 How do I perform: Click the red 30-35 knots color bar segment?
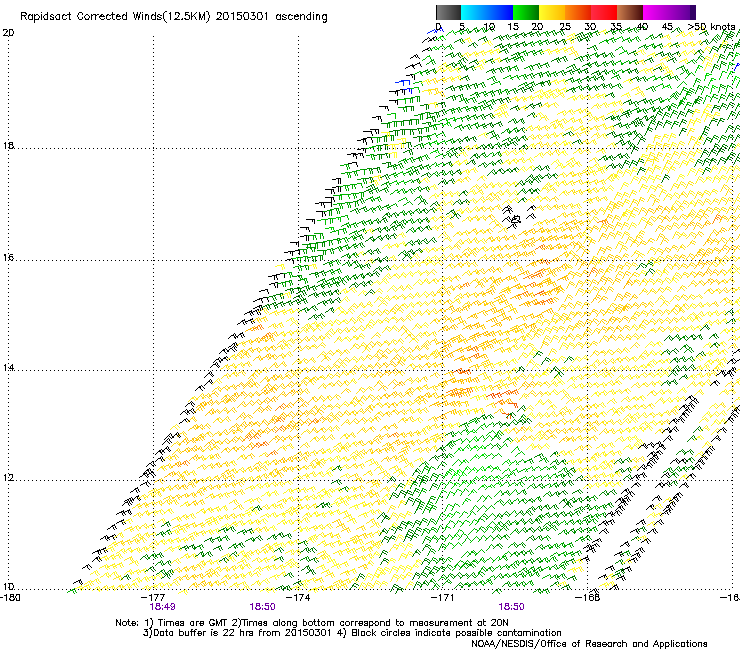pyautogui.click(x=604, y=12)
